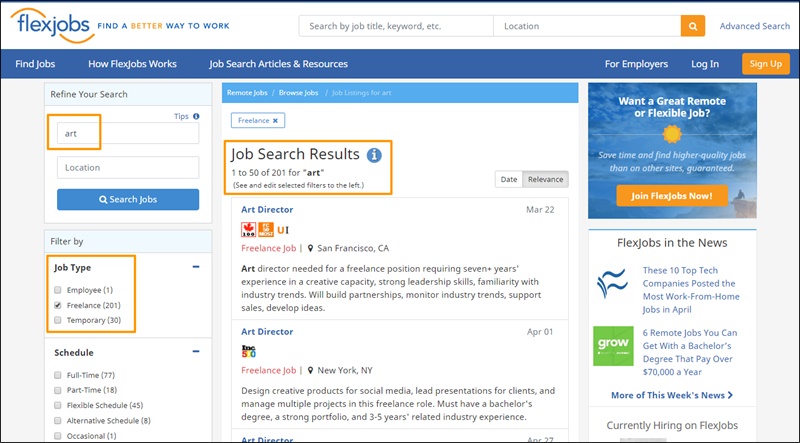Click the Remote Jobs breadcrumb
Viewport: 800px width, 443px height.
(247, 93)
